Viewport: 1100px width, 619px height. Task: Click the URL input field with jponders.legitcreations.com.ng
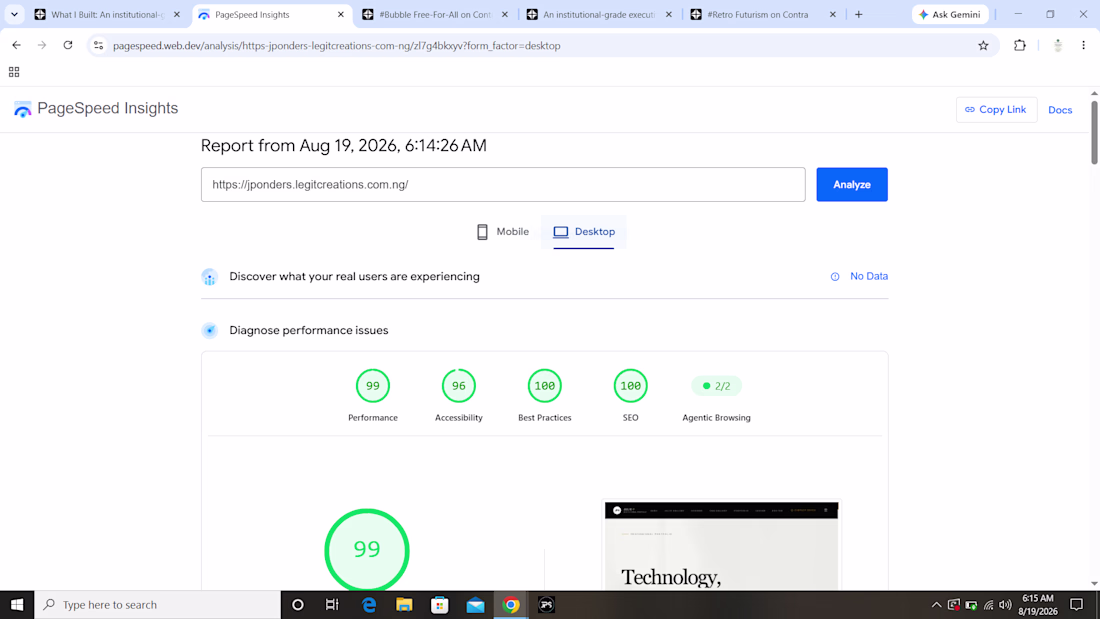tap(503, 185)
